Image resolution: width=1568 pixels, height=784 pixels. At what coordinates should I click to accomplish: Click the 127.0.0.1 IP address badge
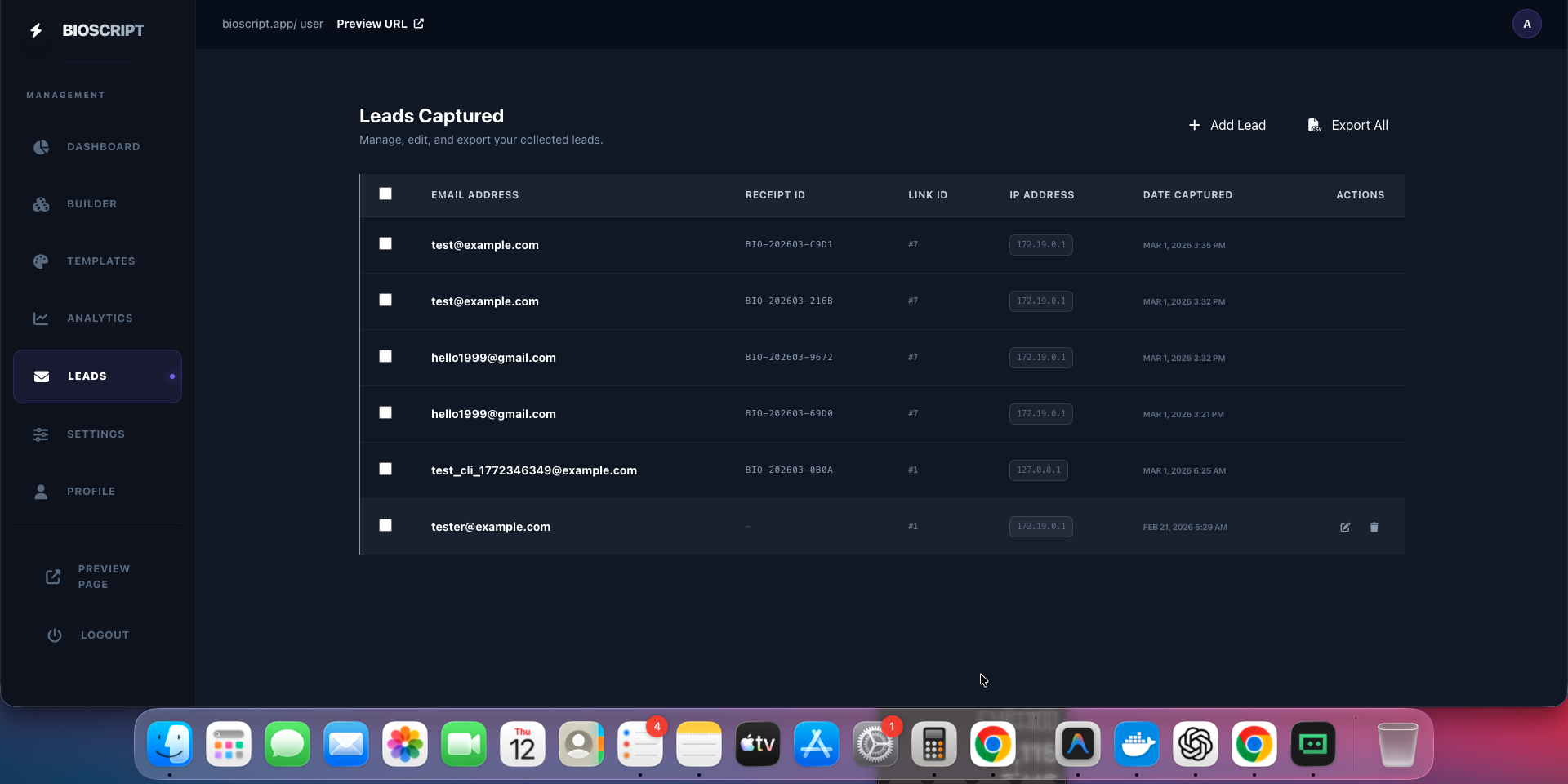coord(1038,470)
